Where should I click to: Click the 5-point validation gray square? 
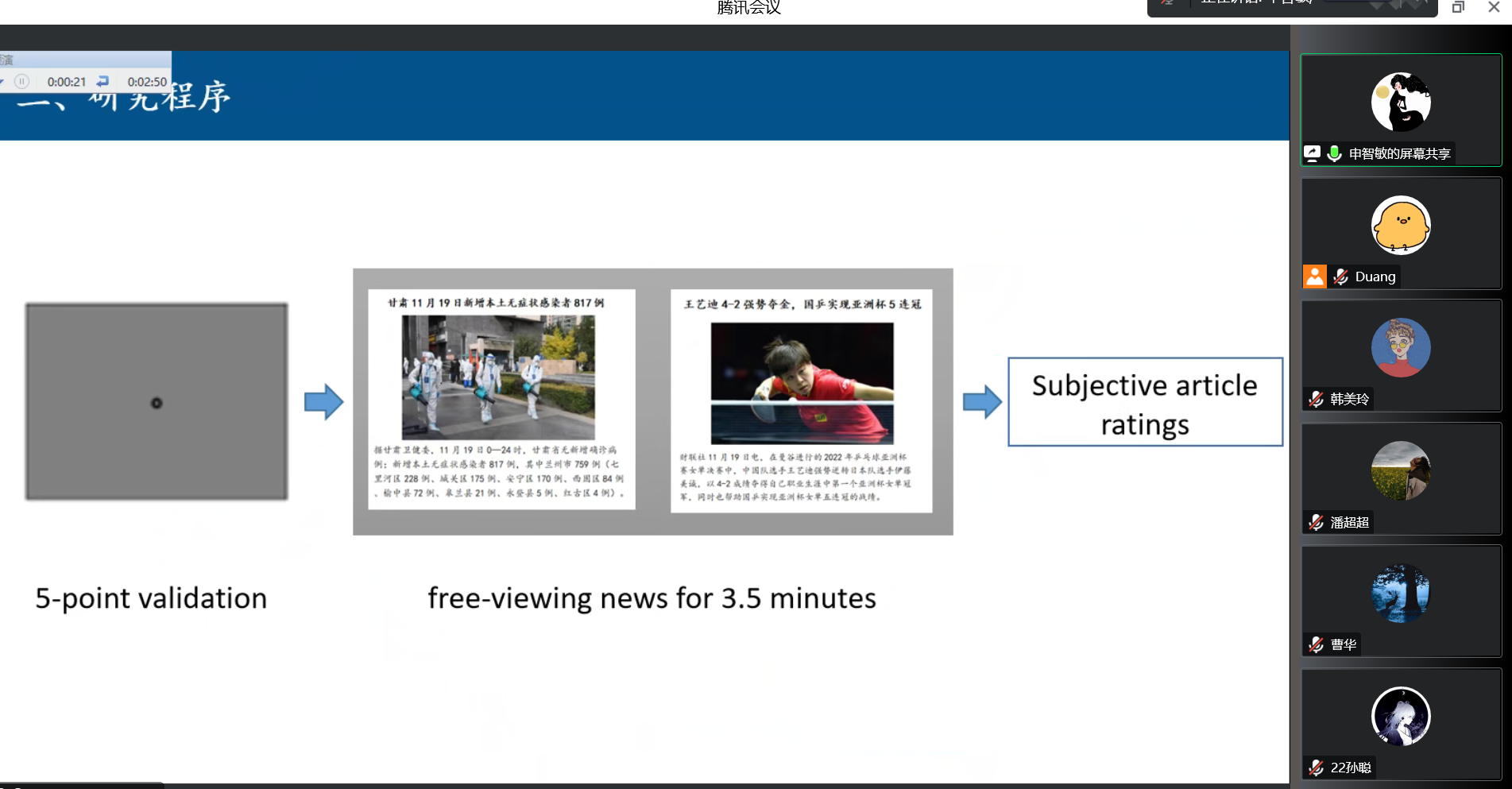(x=157, y=402)
